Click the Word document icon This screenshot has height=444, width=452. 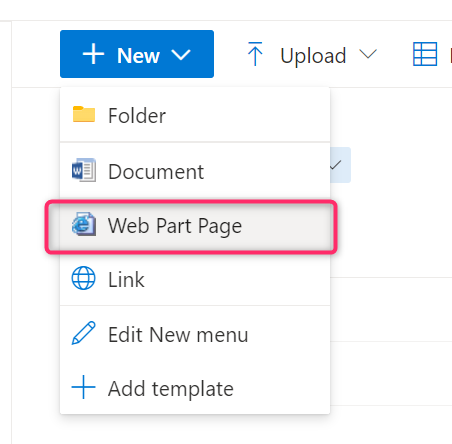[84, 170]
